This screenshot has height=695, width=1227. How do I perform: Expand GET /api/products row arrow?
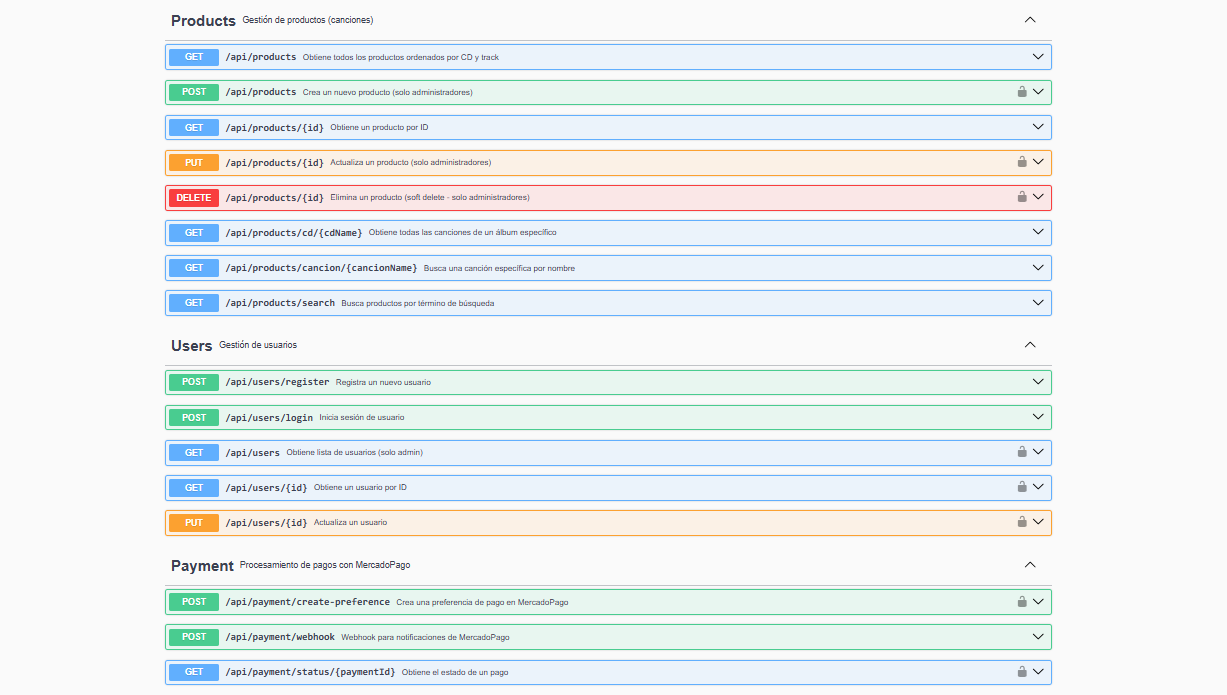point(1038,57)
